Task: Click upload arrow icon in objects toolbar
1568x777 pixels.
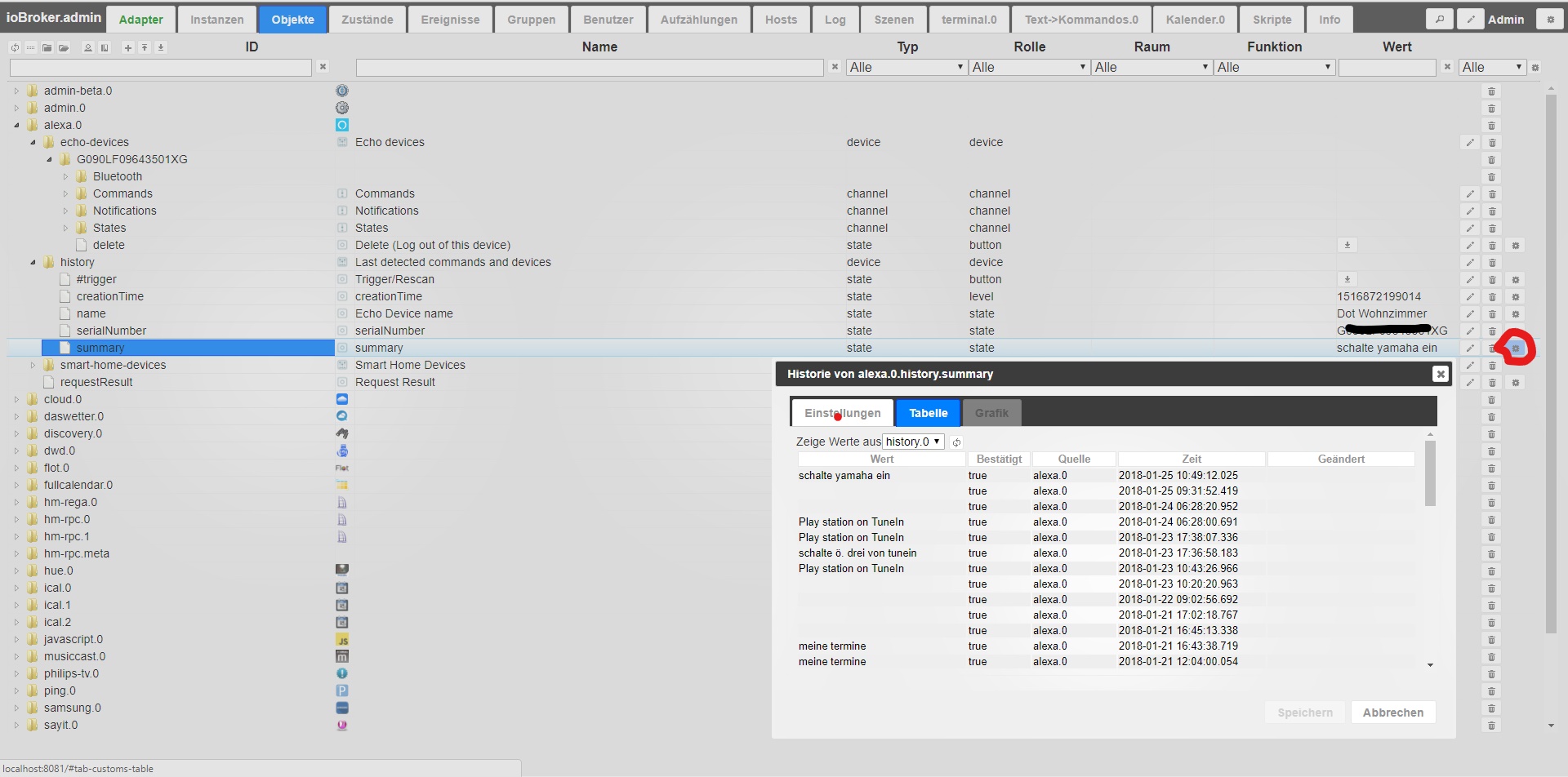Action: 145,48
